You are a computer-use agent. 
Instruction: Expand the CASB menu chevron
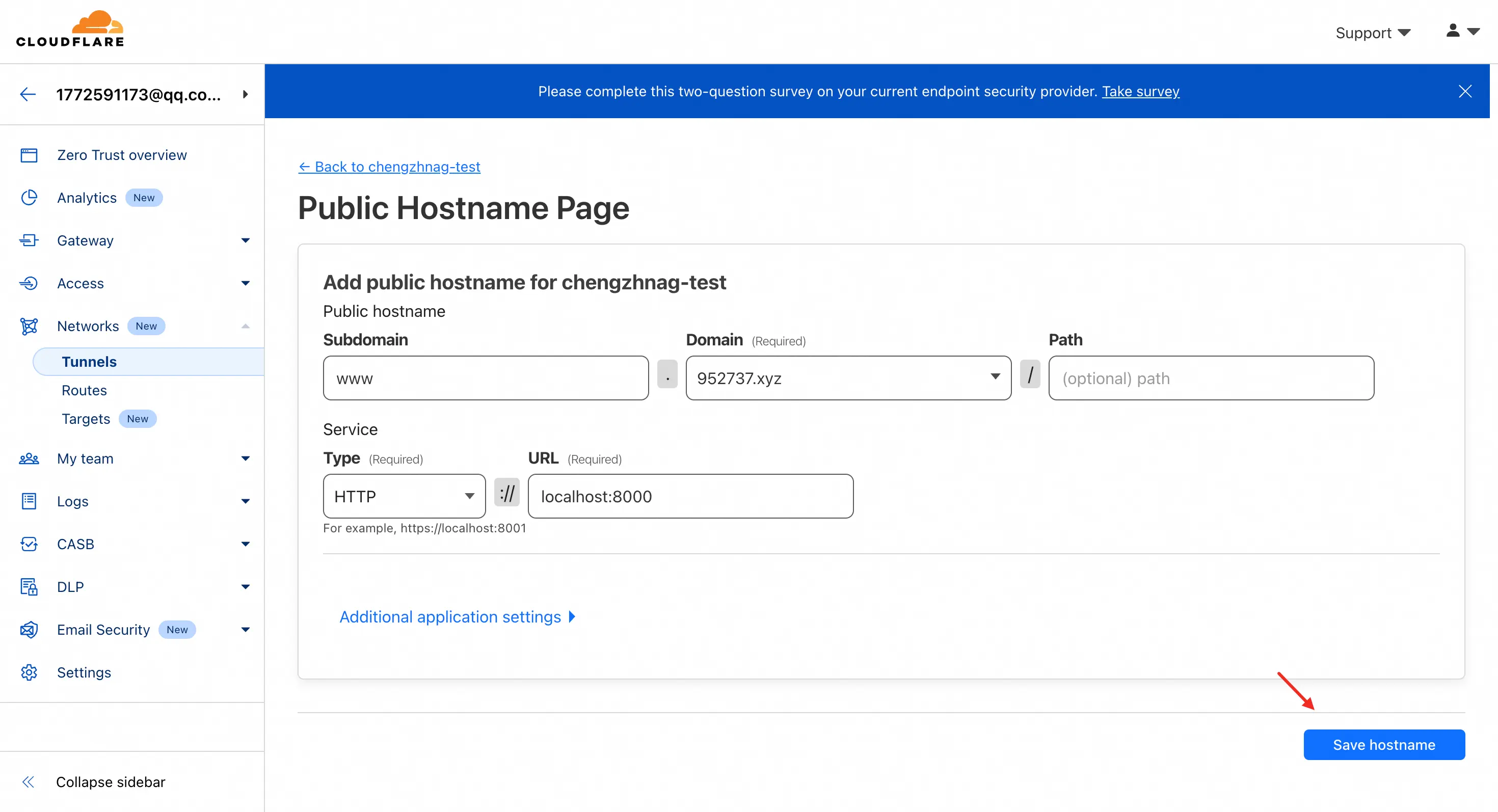246,544
